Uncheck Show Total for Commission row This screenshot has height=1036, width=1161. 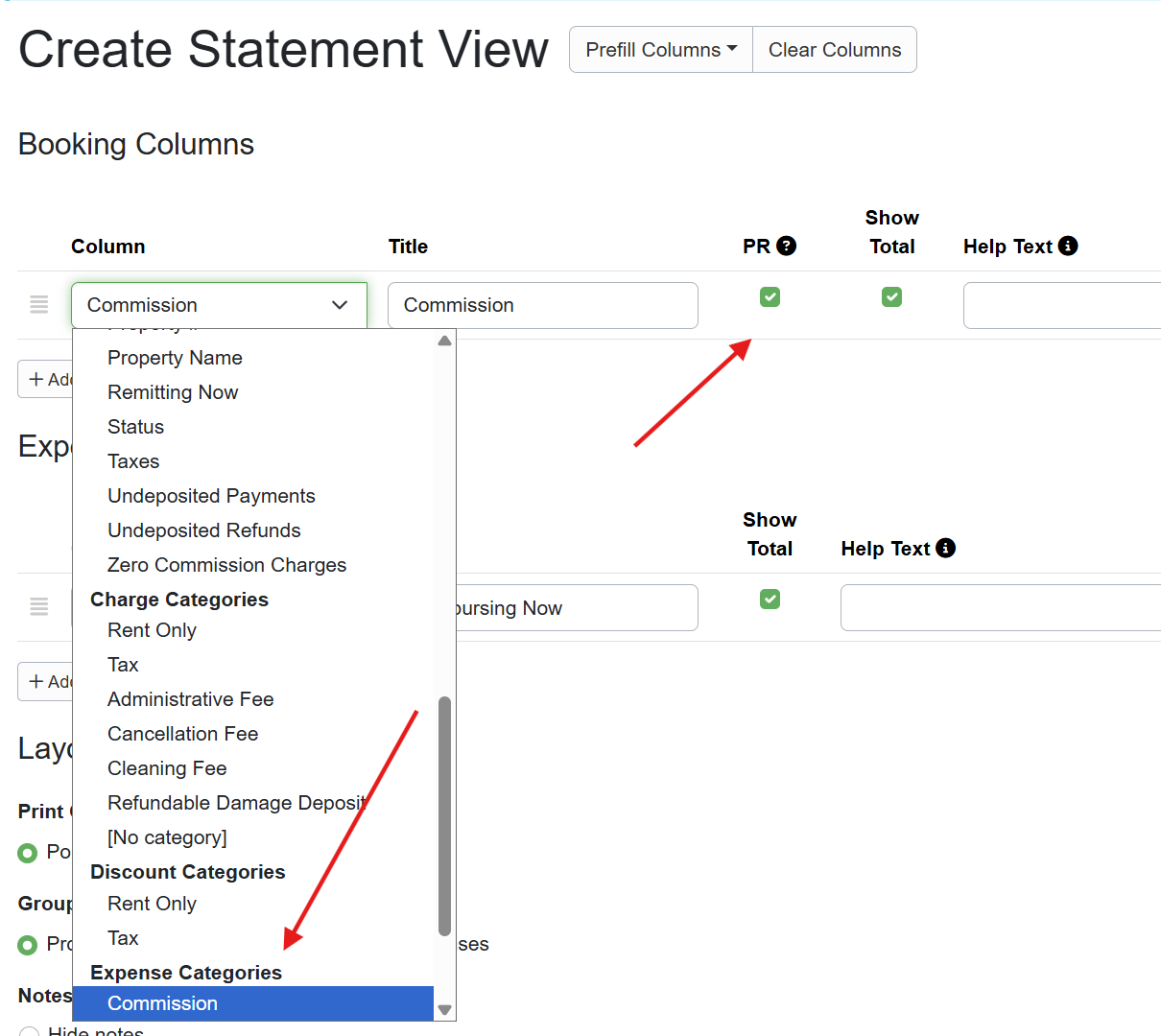tap(891, 297)
